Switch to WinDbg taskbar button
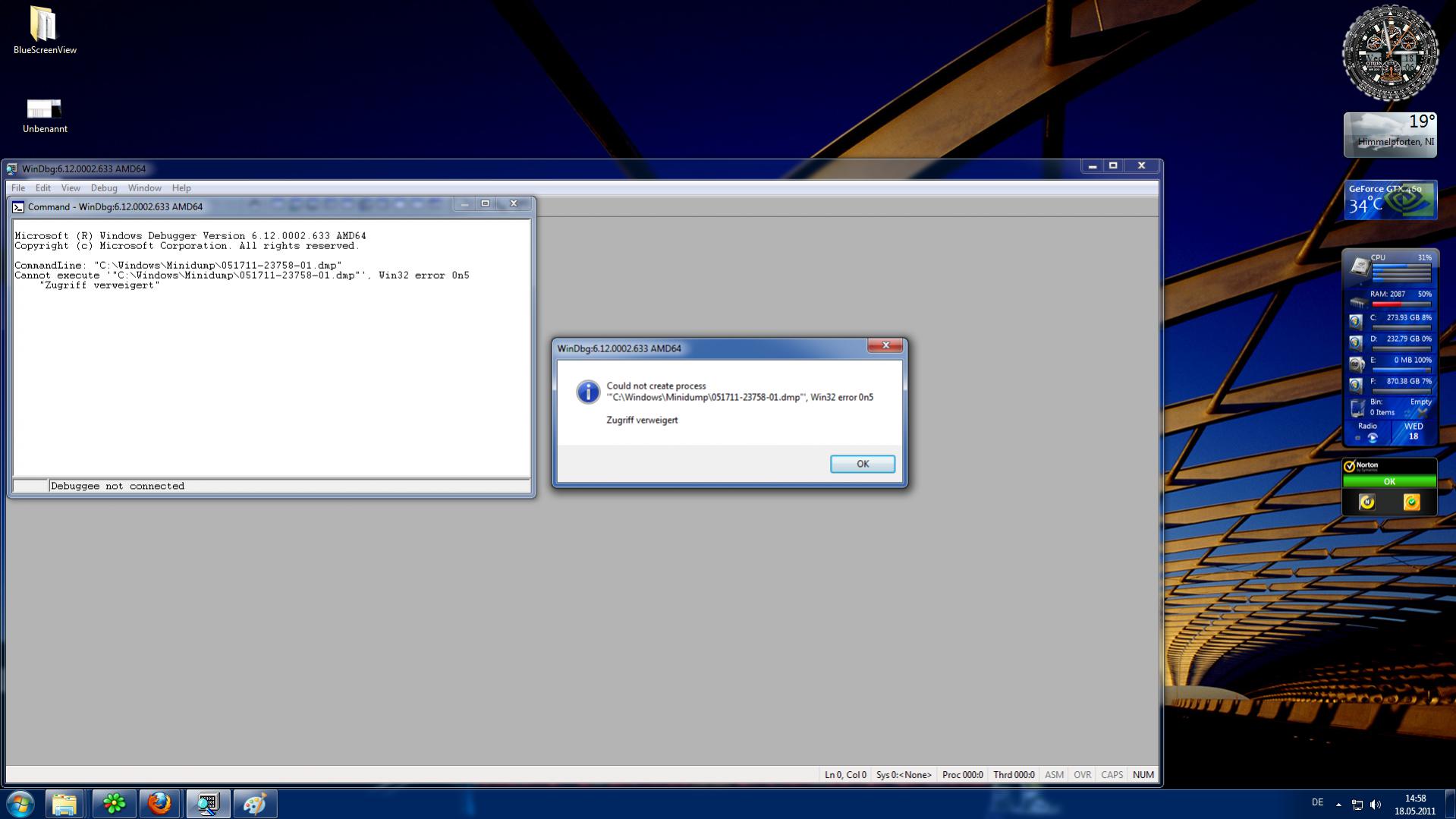The image size is (1456, 819). pyautogui.click(x=208, y=804)
